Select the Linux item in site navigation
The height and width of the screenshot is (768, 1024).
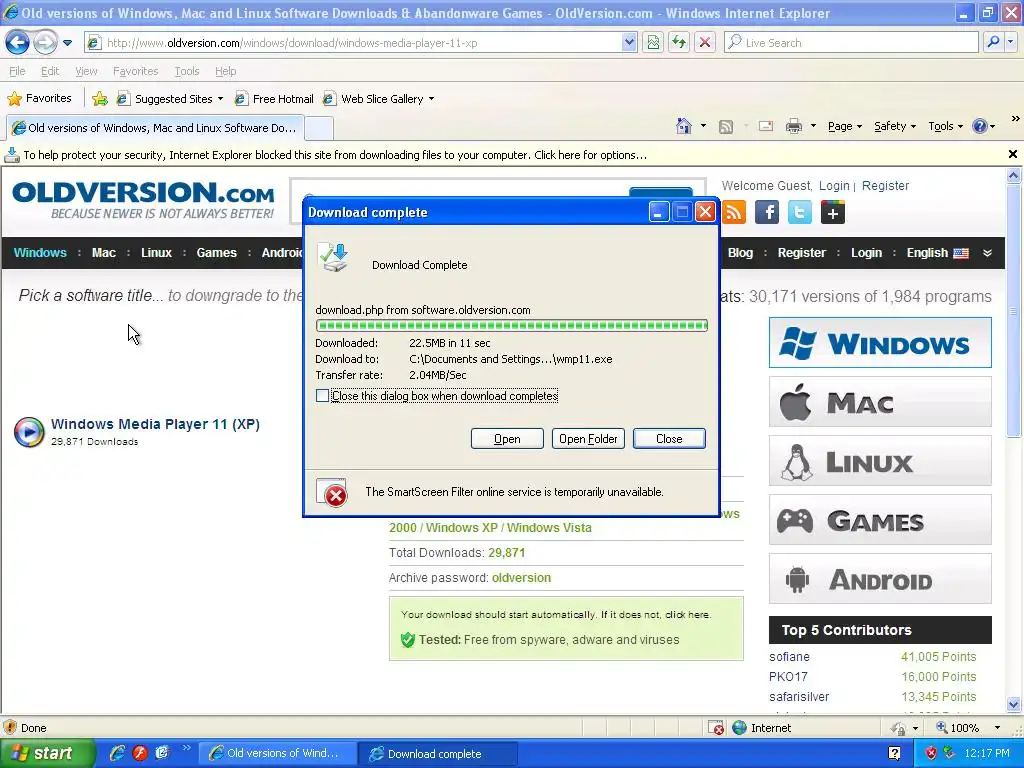[156, 253]
